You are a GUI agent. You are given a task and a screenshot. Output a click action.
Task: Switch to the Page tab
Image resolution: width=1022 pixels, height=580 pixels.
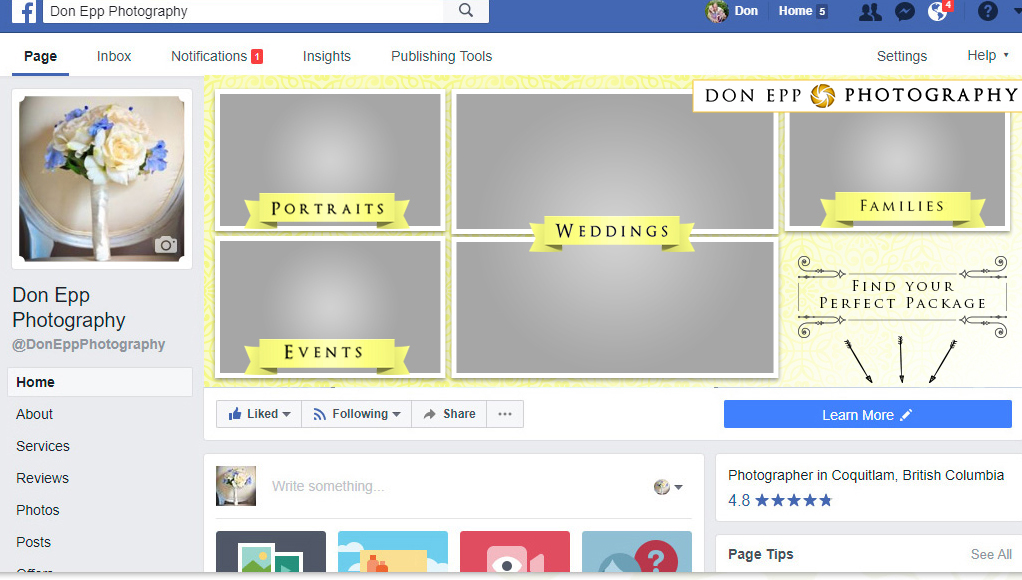click(40, 56)
